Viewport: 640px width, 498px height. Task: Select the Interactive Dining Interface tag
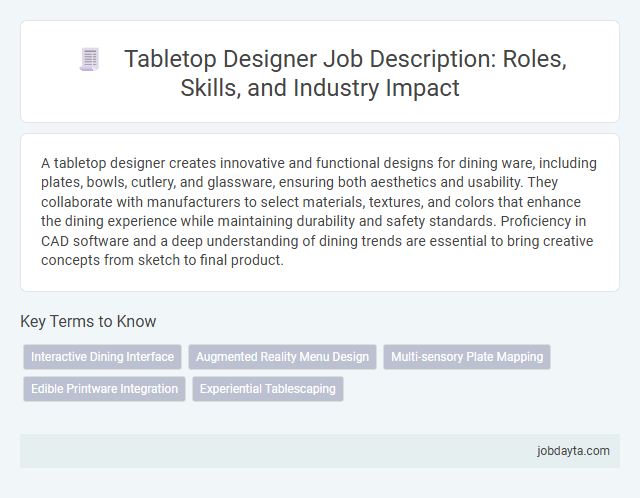102,357
